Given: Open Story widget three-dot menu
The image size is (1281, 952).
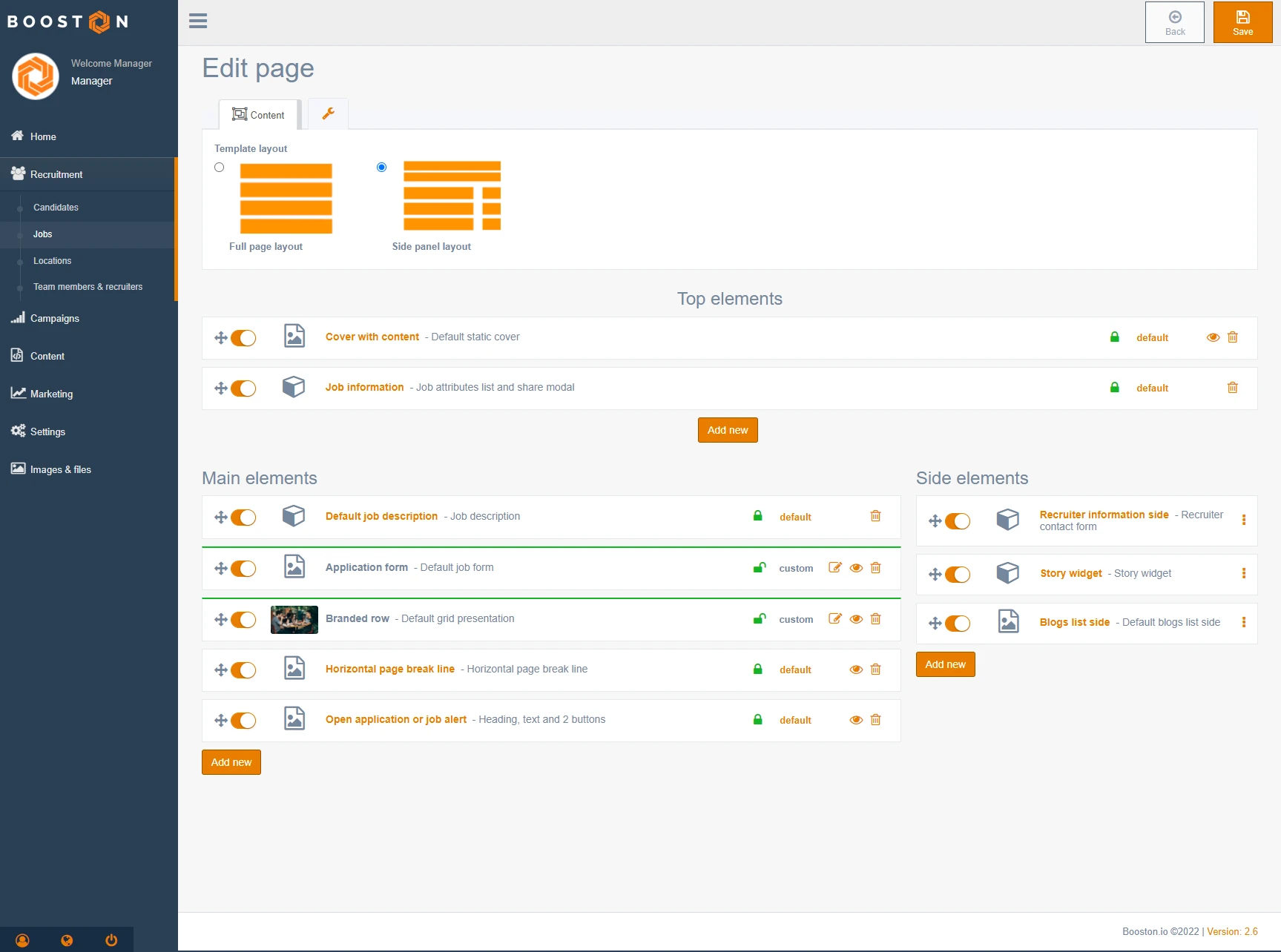Looking at the screenshot, I should [x=1243, y=573].
